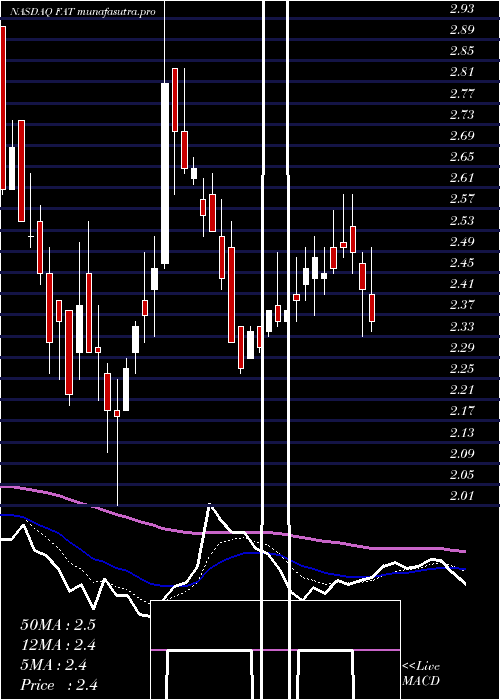Click the 2.57 price axis label
500x700 pixels.
[462, 199]
